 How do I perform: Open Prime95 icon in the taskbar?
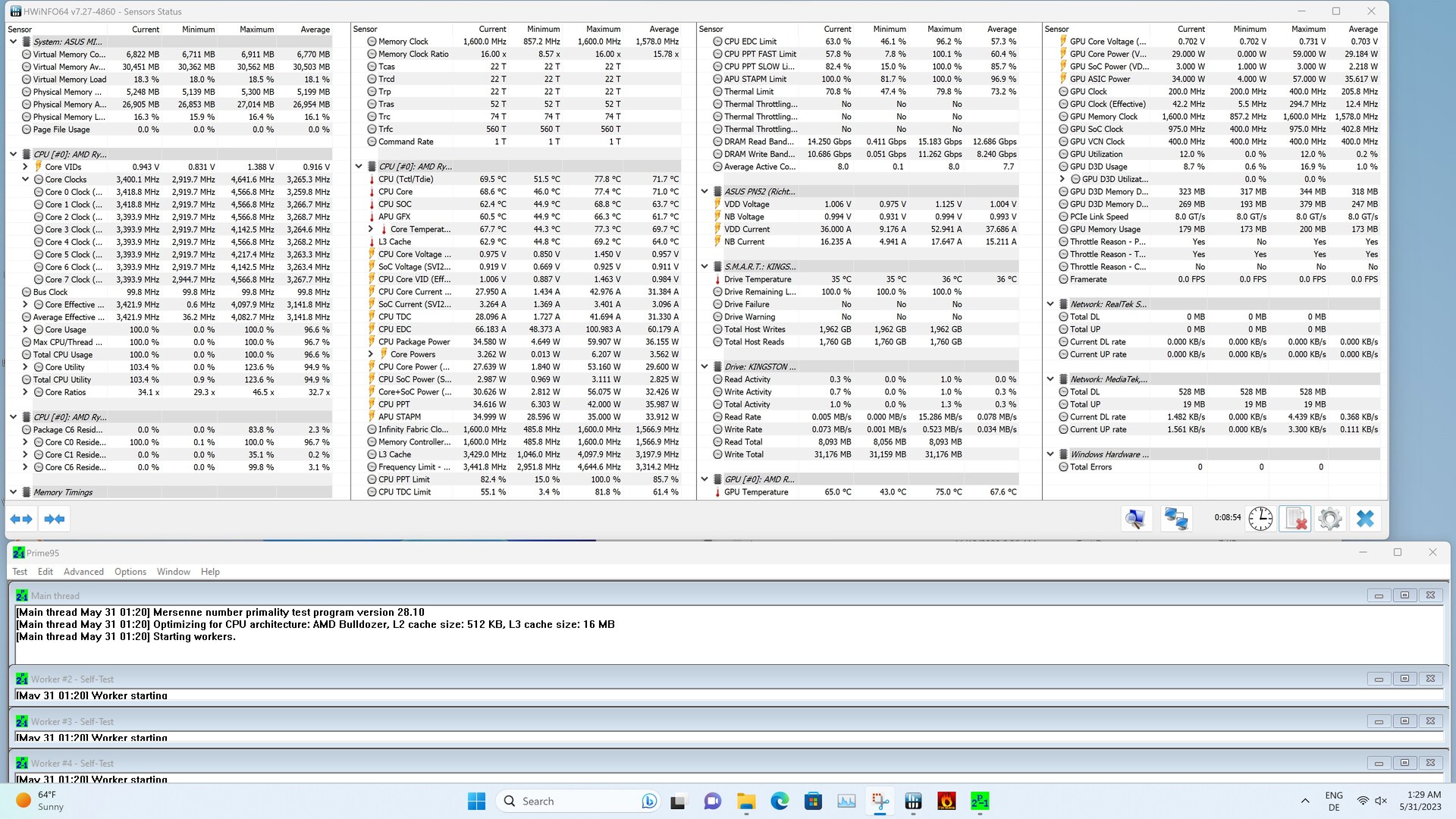980,801
